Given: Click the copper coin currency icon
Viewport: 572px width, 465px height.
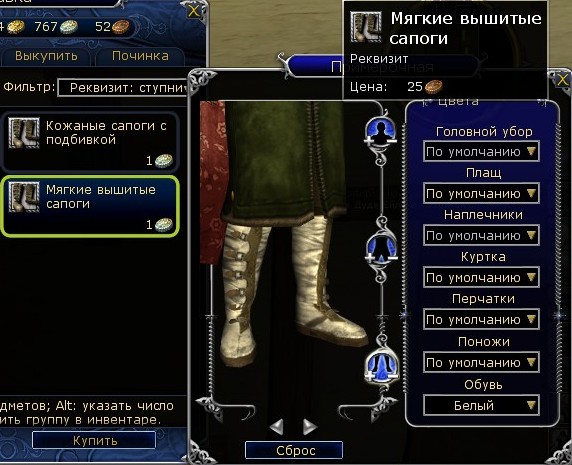Looking at the screenshot, I should [x=120, y=27].
